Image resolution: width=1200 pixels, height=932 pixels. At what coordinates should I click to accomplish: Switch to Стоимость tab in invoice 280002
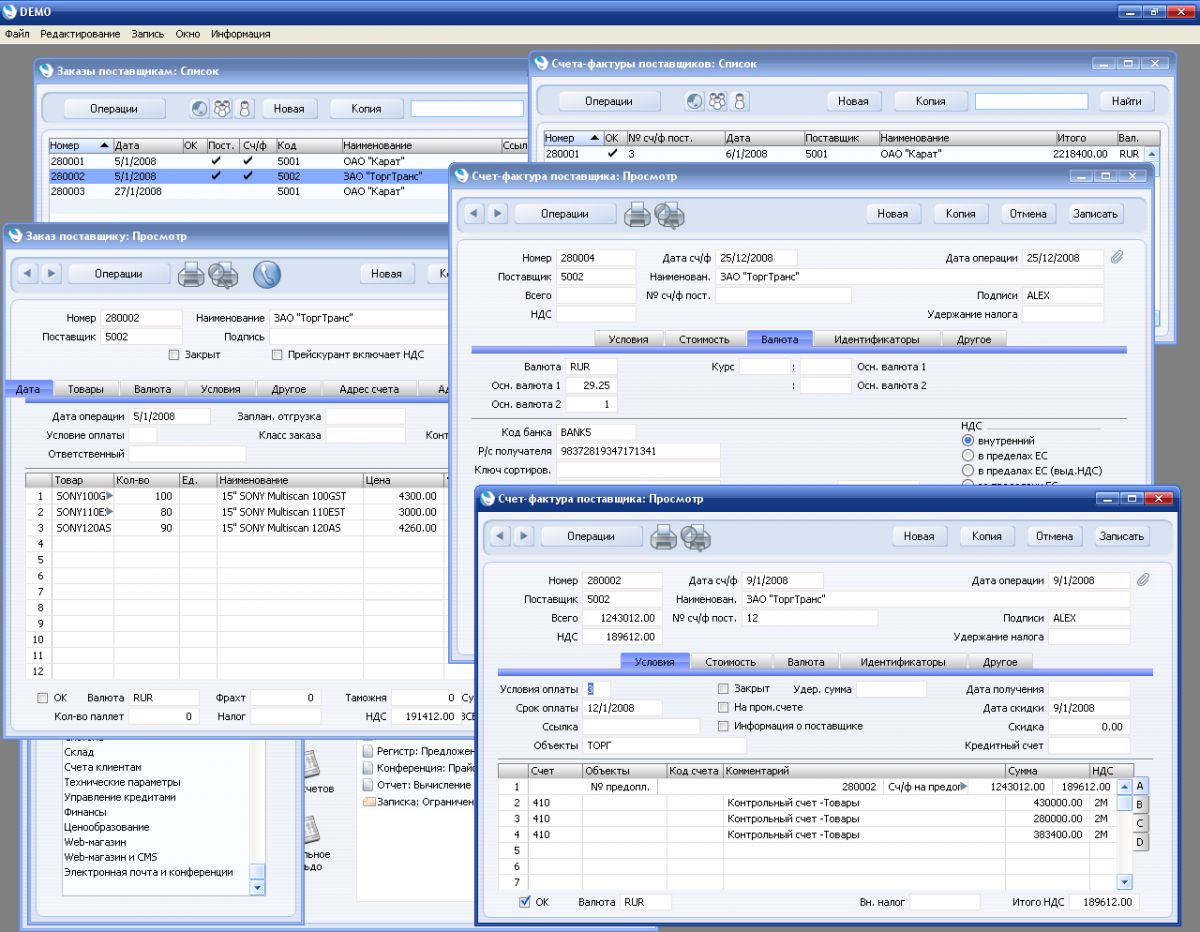pyautogui.click(x=730, y=662)
